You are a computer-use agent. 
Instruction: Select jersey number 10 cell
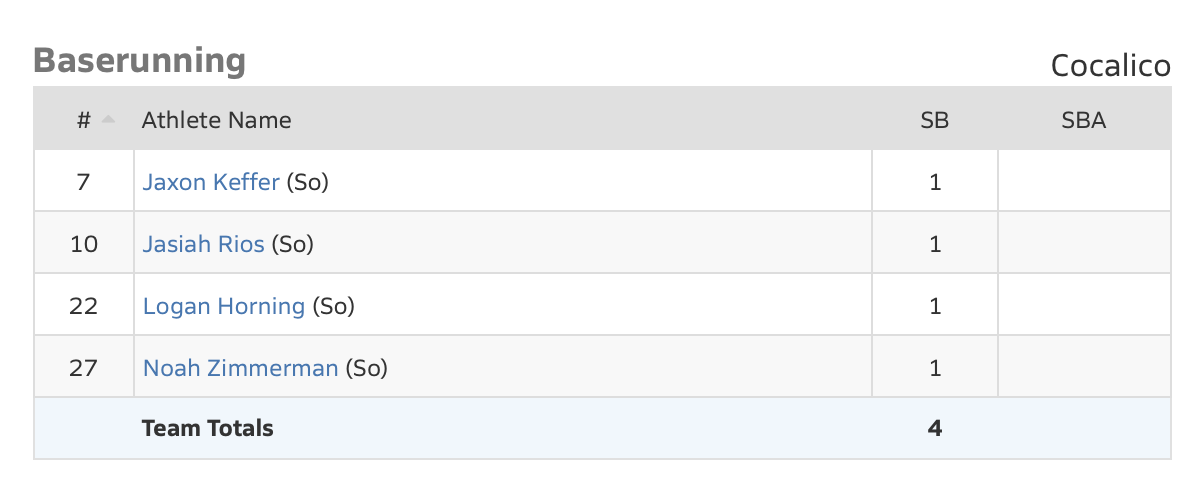pos(84,244)
